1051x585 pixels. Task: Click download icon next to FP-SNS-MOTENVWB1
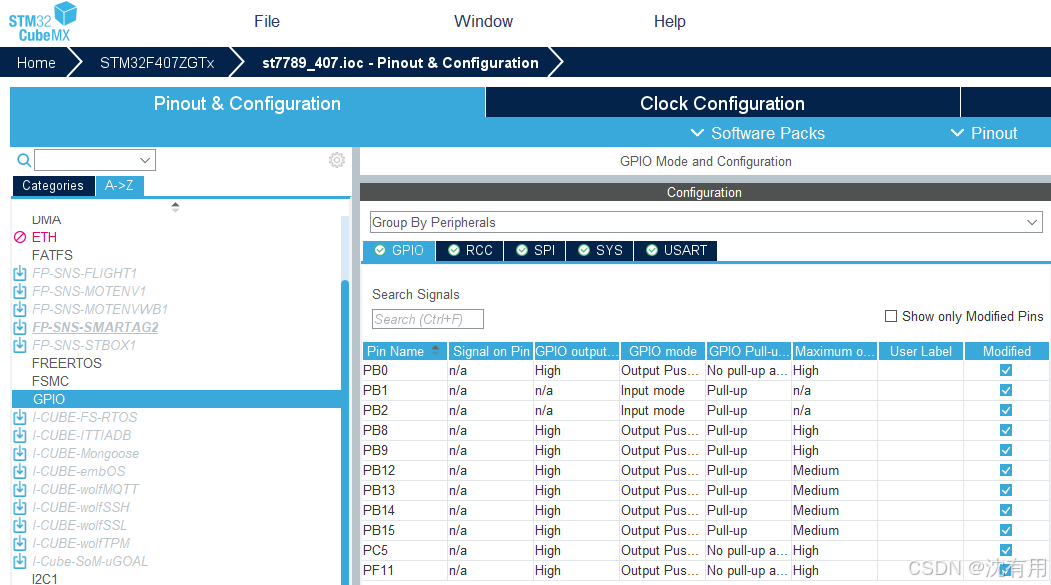[x=20, y=310]
